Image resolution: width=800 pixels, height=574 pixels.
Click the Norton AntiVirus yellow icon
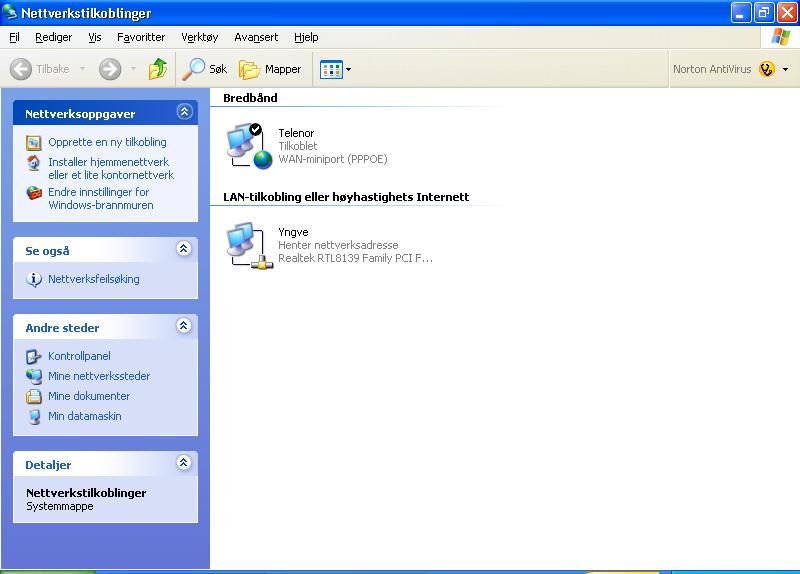coord(766,69)
